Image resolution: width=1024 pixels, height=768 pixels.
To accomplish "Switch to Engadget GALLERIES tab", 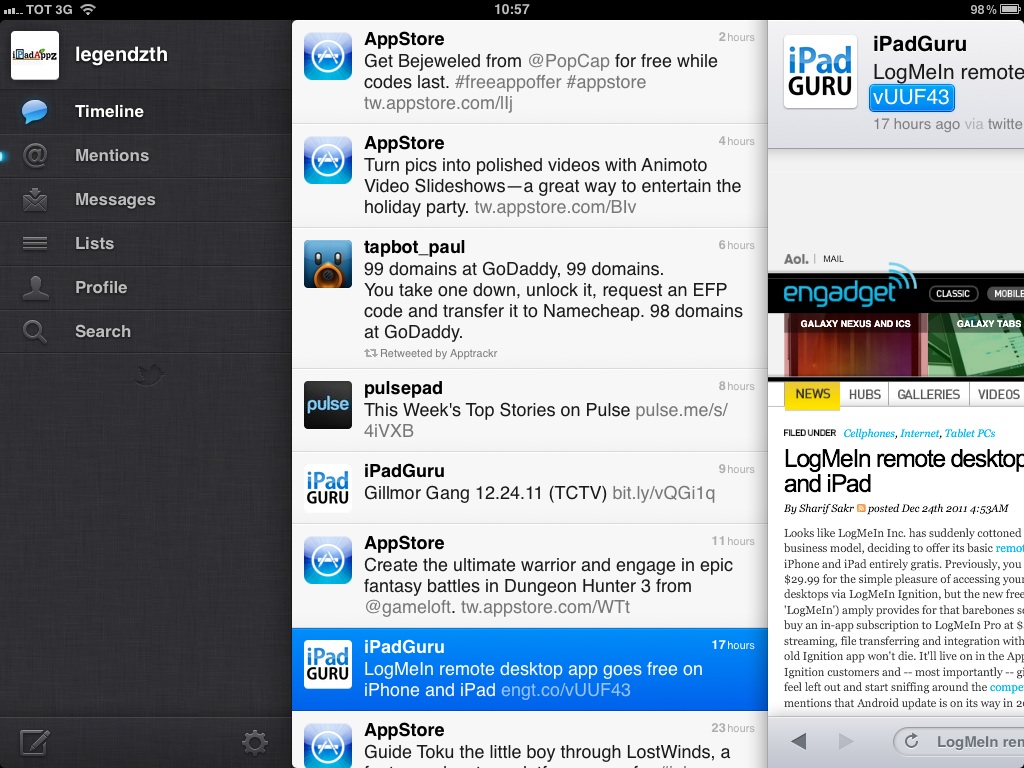I will point(928,394).
